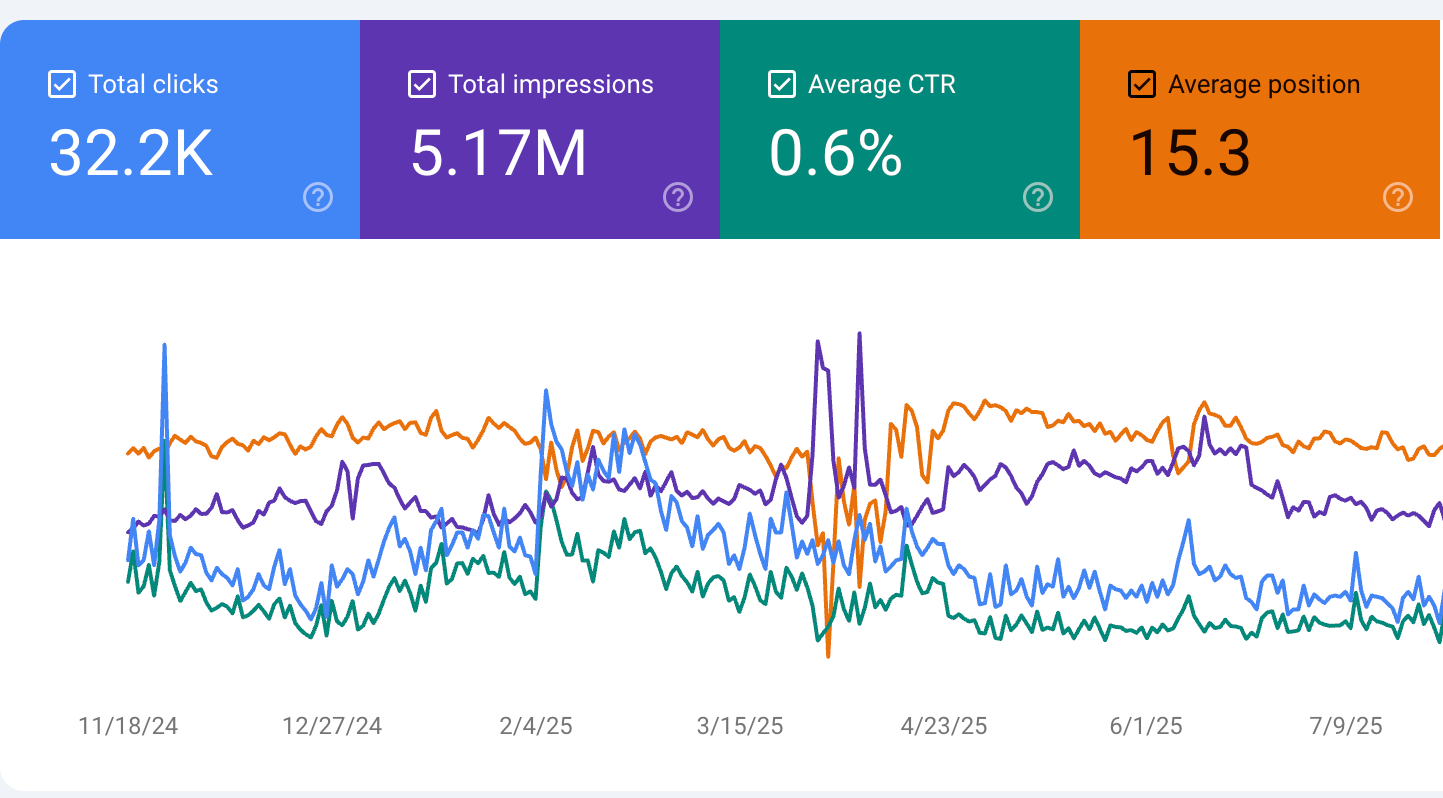The height and width of the screenshot is (798, 1443).
Task: Click the 32.2K total clicks value
Action: pos(131,154)
